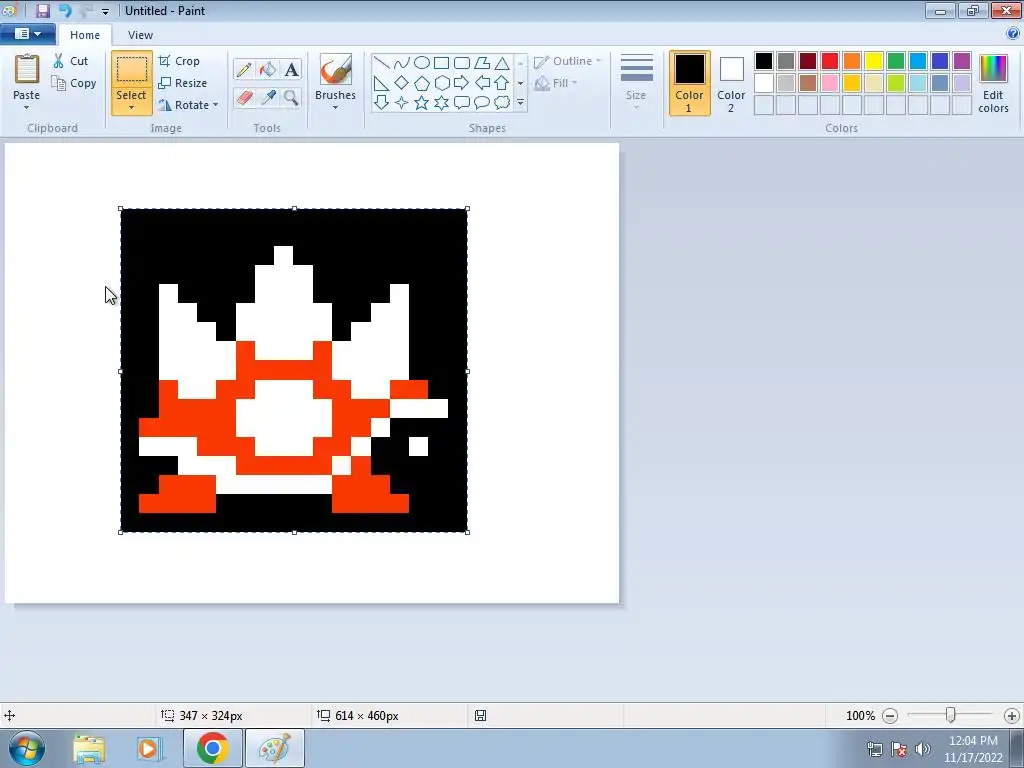1024x768 pixels.
Task: Select the Pencil tool
Action: click(244, 70)
